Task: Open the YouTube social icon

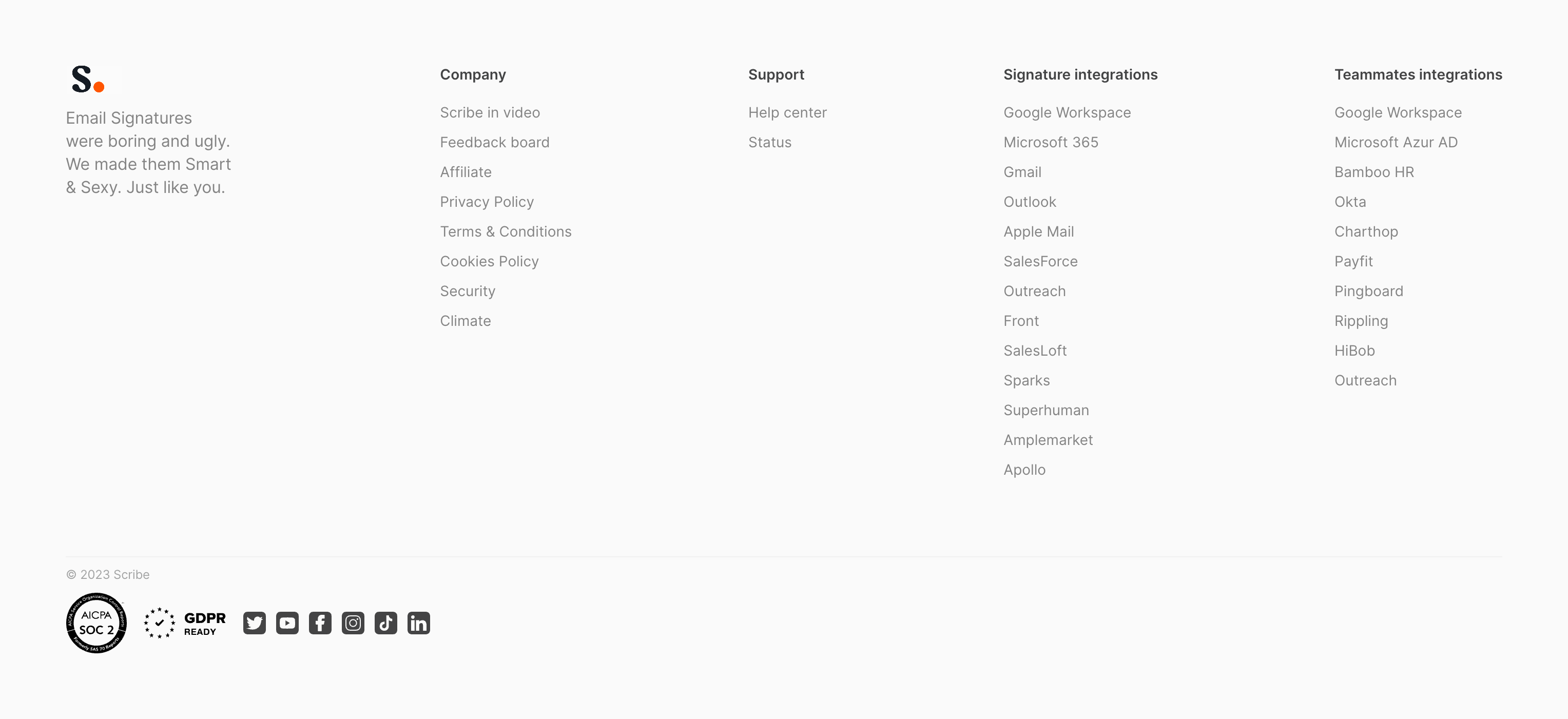Action: click(x=287, y=623)
